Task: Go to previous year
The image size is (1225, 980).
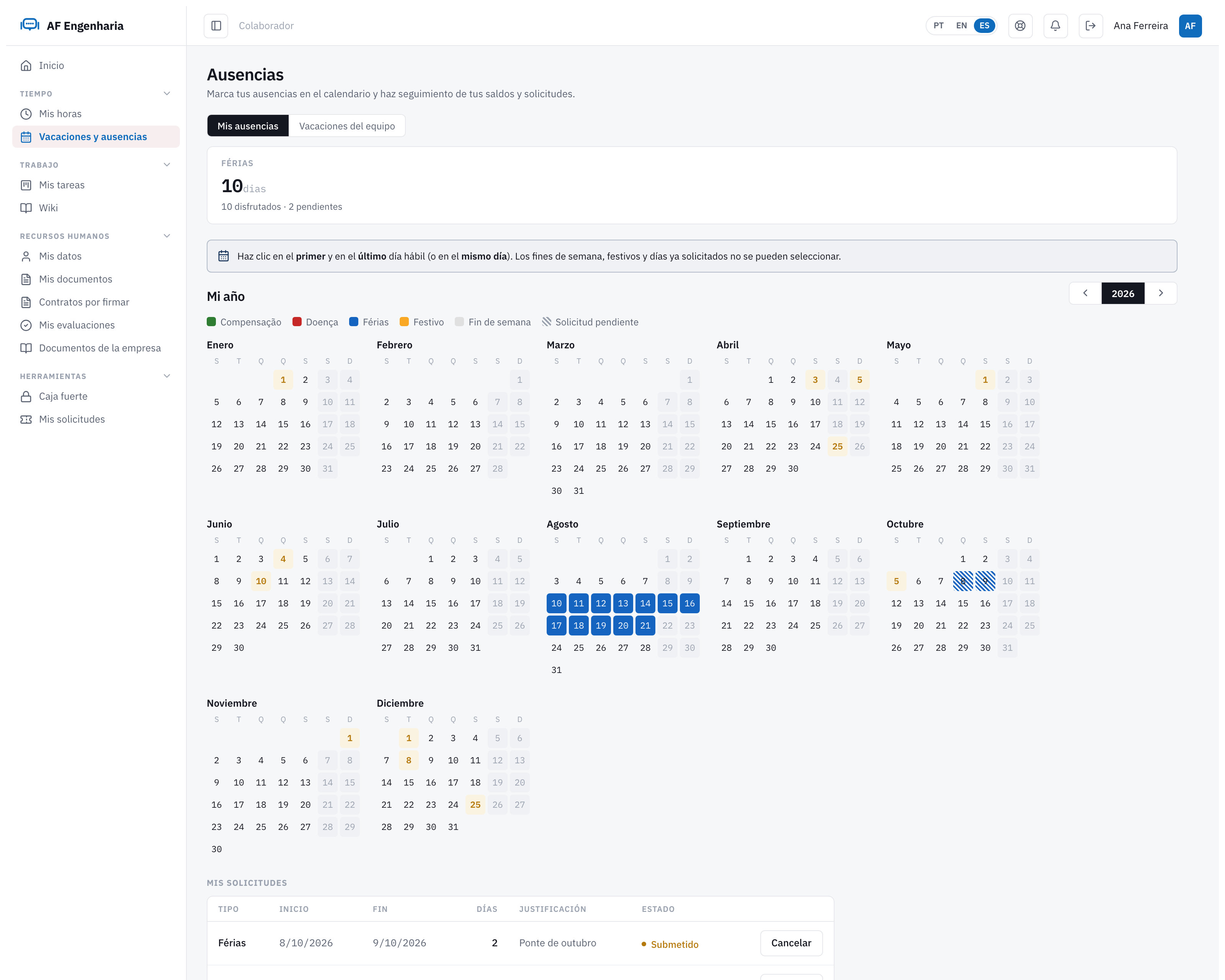Action: point(1085,293)
